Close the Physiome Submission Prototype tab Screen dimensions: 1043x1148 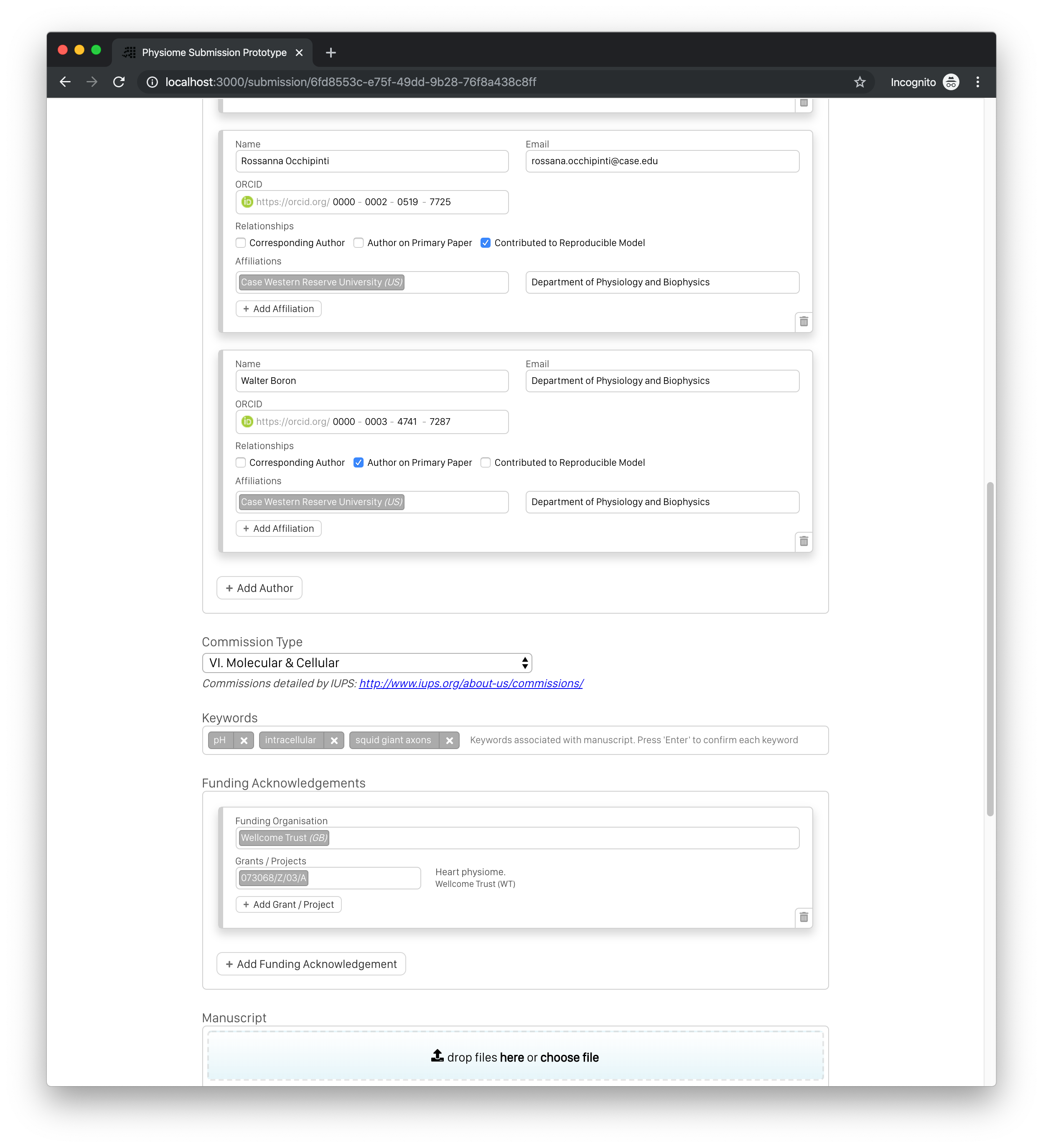(x=299, y=52)
